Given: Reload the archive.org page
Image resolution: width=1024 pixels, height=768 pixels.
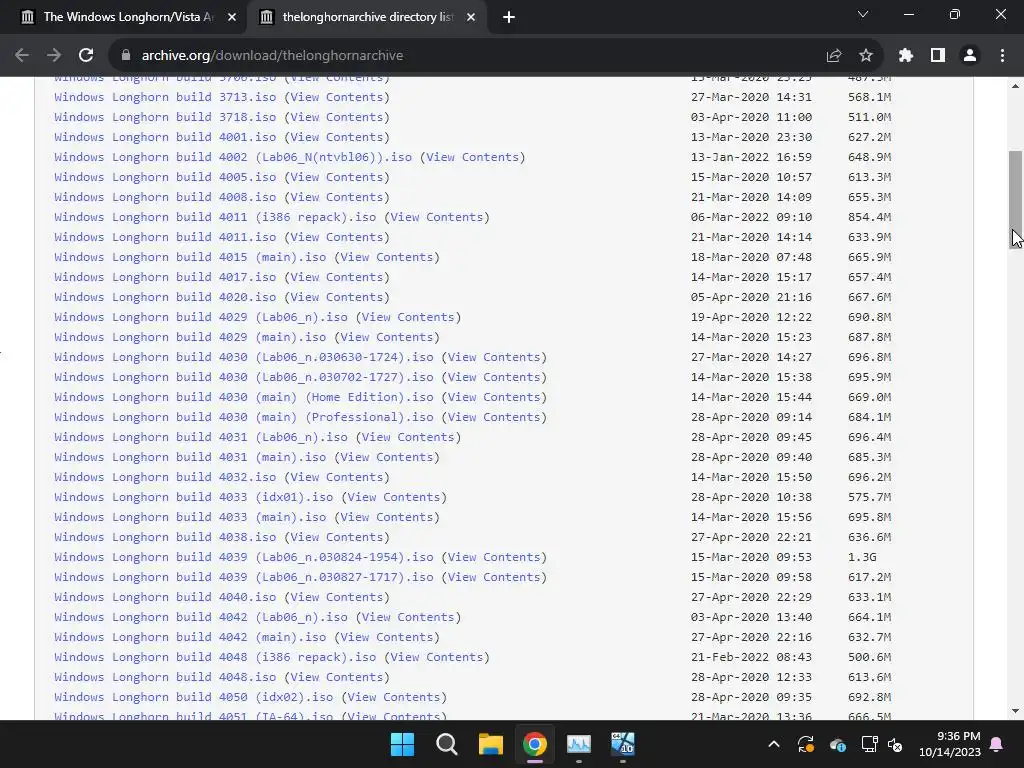Looking at the screenshot, I should pyautogui.click(x=86, y=56).
